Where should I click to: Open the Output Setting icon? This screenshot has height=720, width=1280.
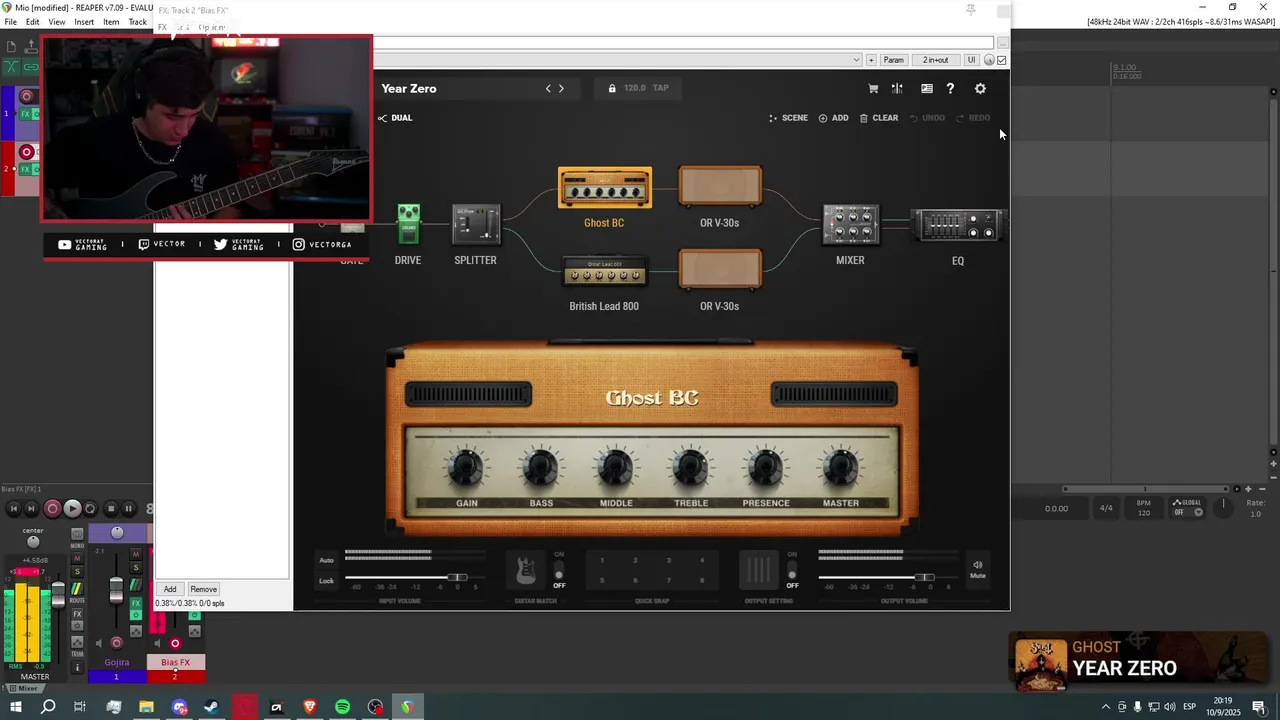(x=759, y=570)
